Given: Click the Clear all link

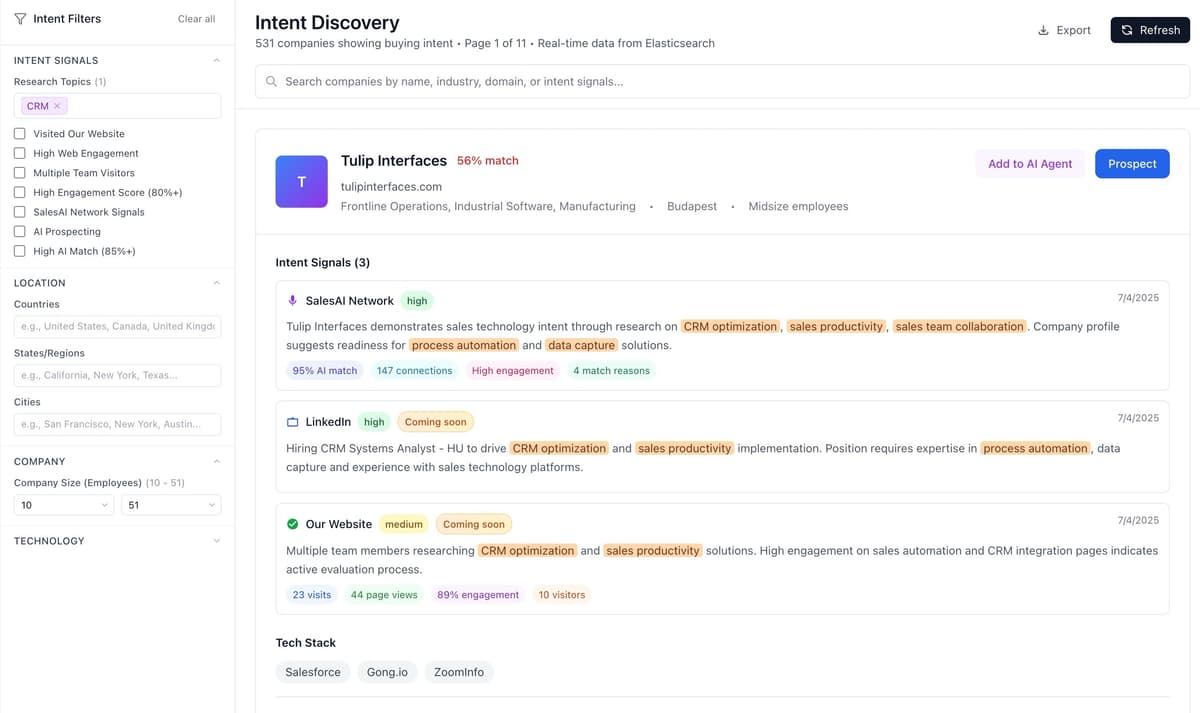Looking at the screenshot, I should coord(196,18).
